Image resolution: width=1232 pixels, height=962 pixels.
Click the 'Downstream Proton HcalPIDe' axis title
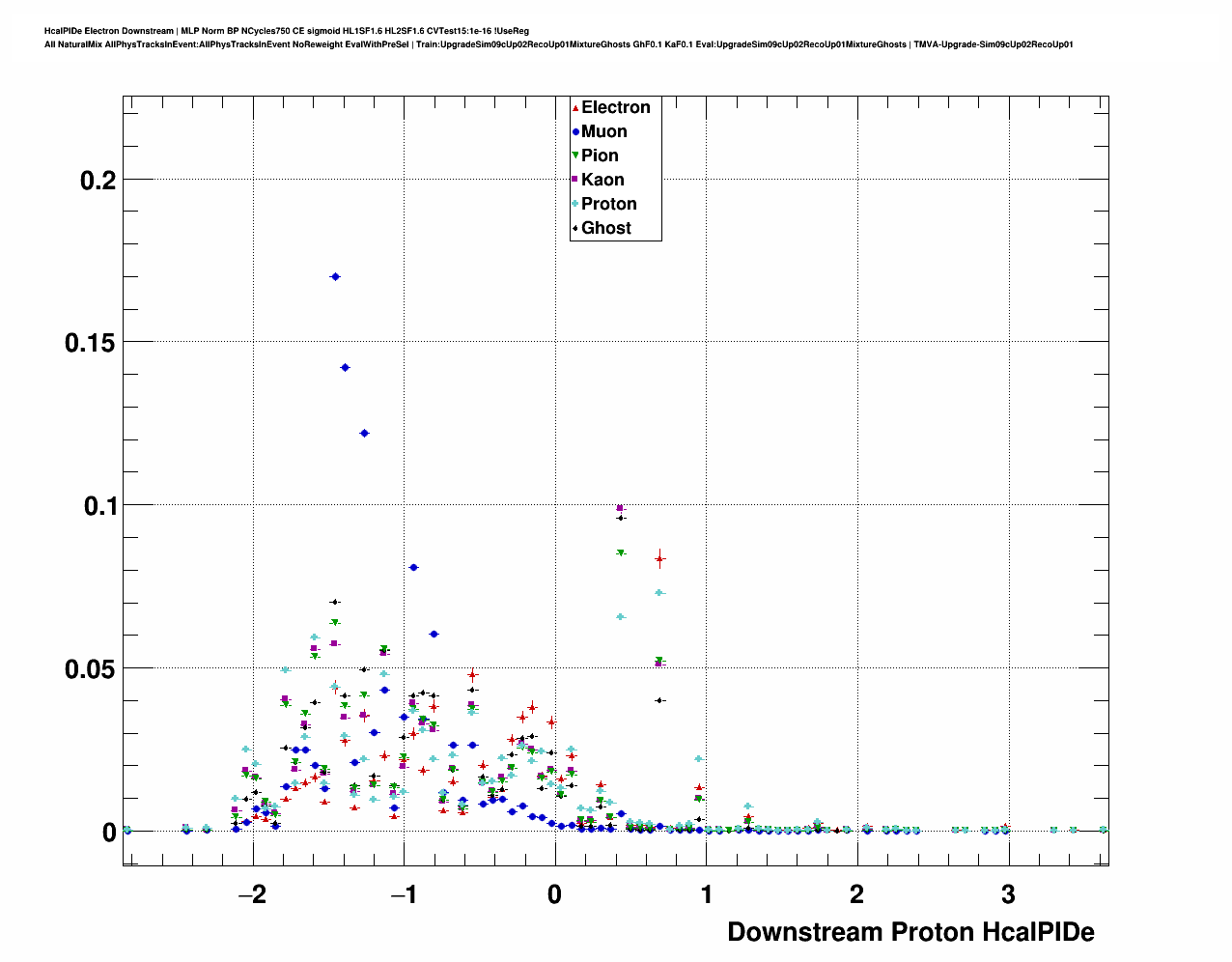[910, 932]
